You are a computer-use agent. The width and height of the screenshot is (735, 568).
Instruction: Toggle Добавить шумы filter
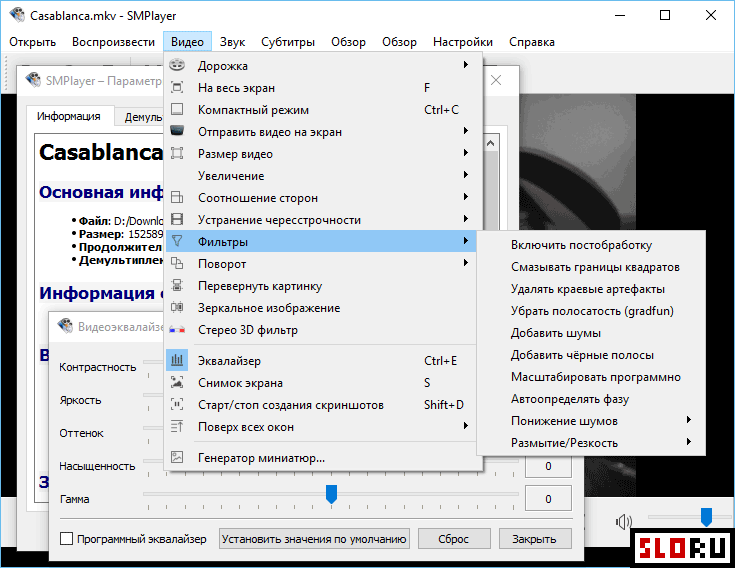(x=591, y=333)
